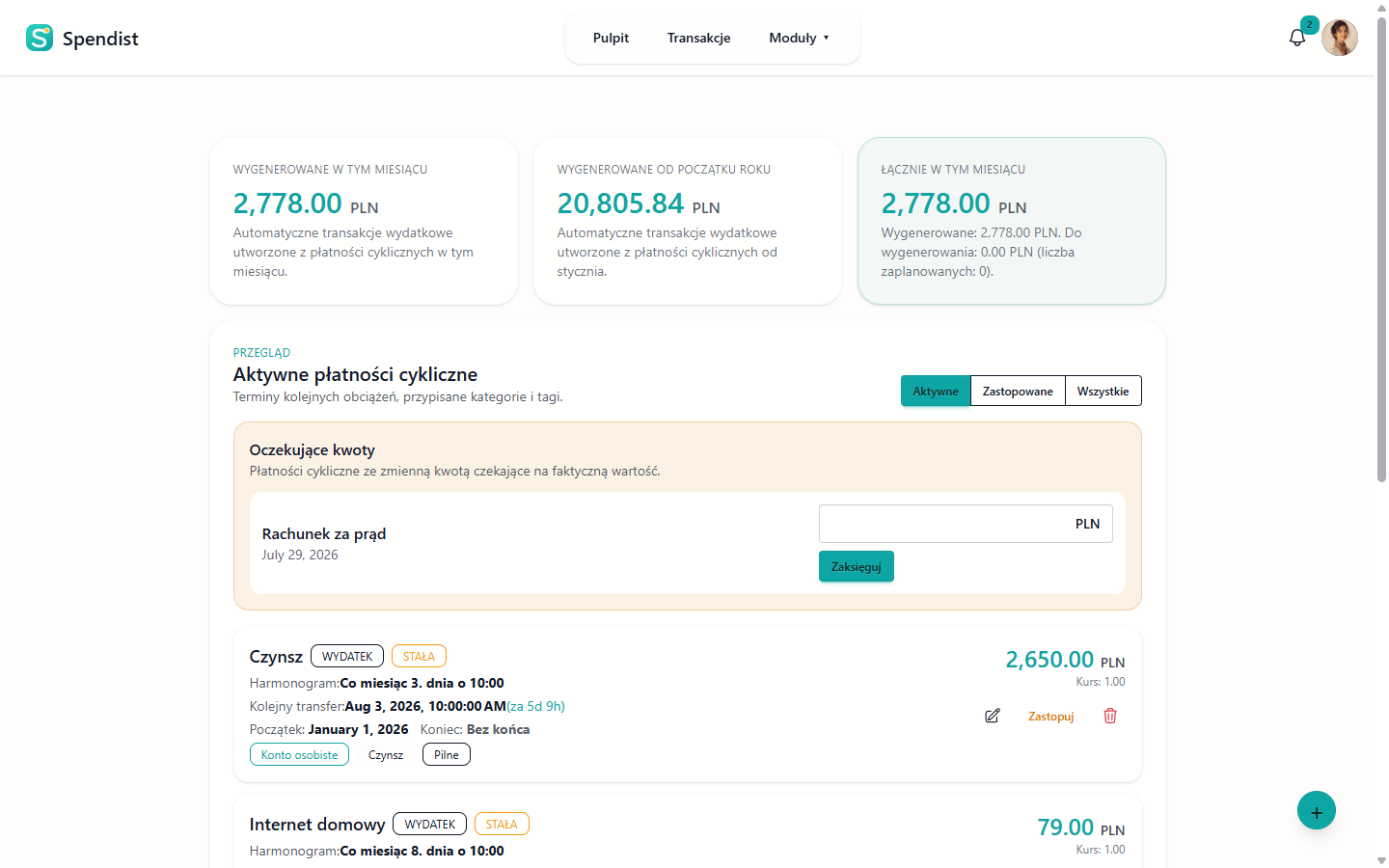Click the 79.00 PLN amount
This screenshot has width=1389, height=868.
[x=1081, y=827]
